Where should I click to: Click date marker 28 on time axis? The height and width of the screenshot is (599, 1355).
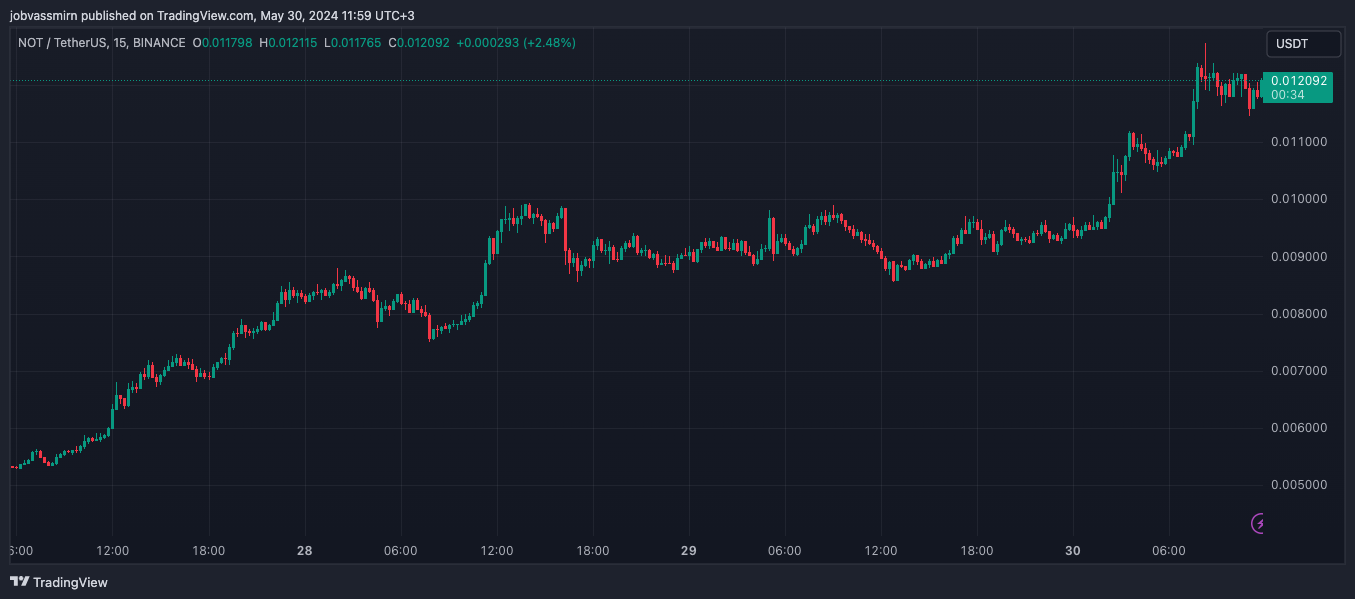tap(304, 551)
